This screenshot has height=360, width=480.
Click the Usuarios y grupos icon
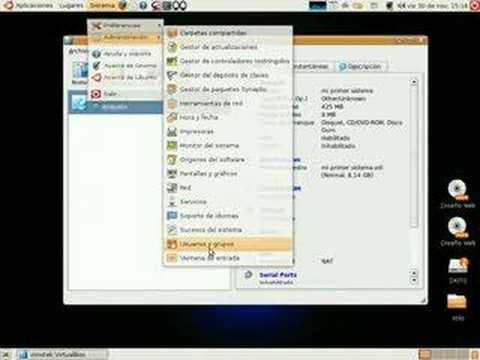172,244
